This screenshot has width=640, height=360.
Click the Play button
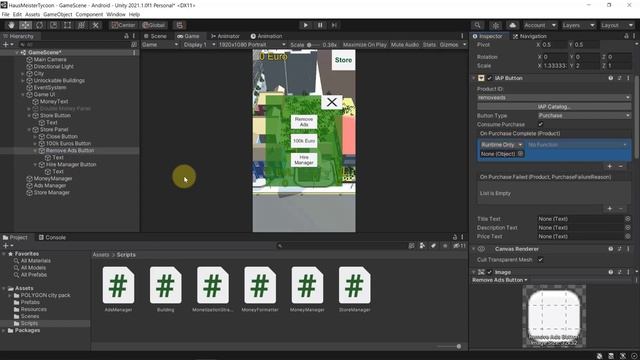click(305, 25)
